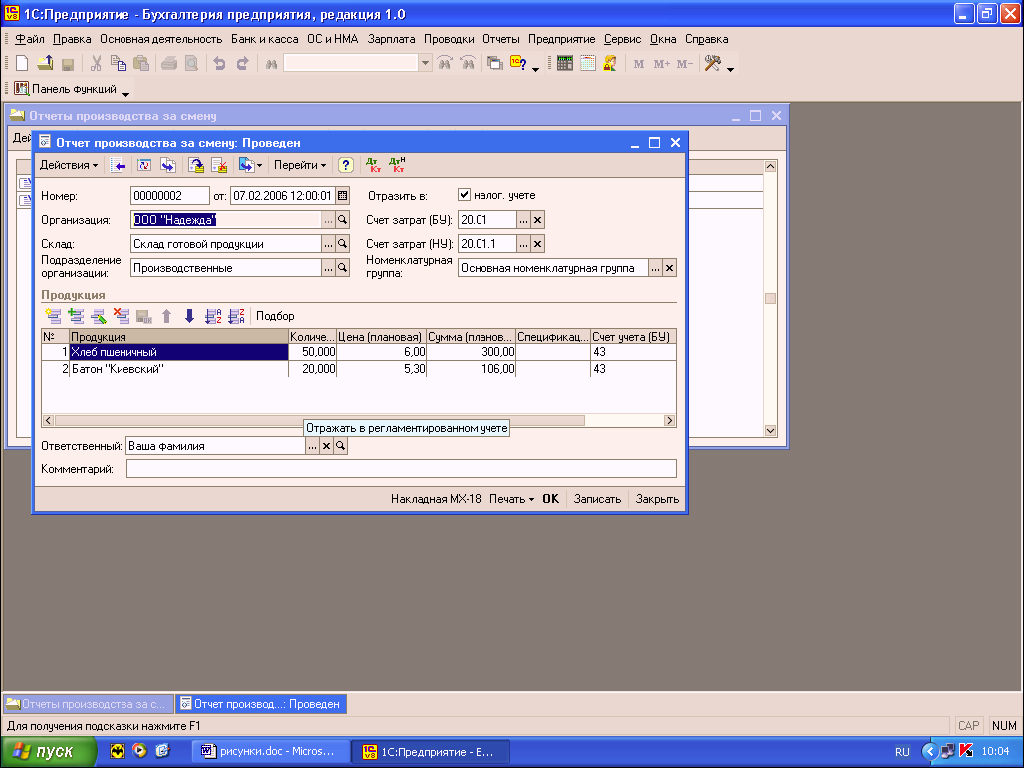Click the Windows пуск start button
Image resolution: width=1024 pixels, height=768 pixels.
(48, 752)
